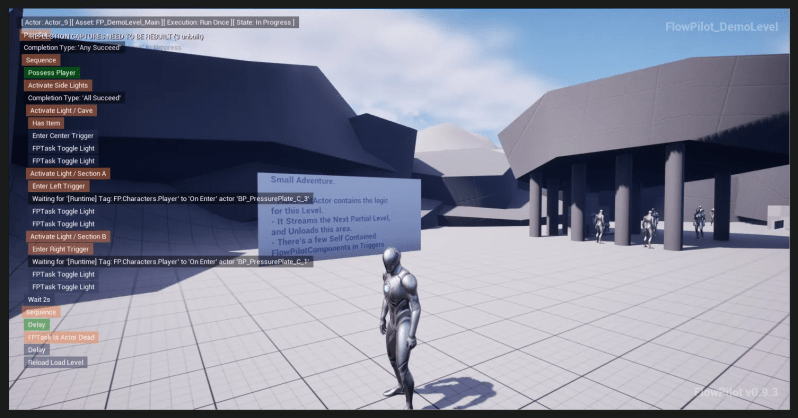Click the silver player character in foreground
798x418 pixels.
pos(400,327)
